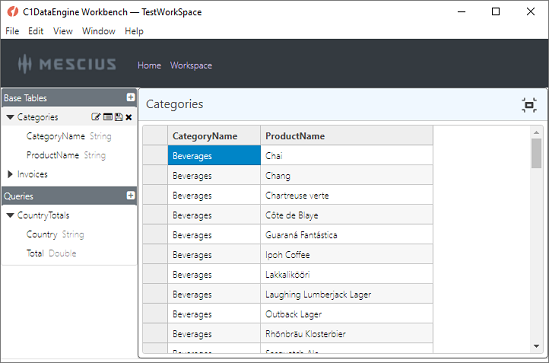Click scrollbar up arrow in data grid
This screenshot has width=549, height=363.
536,132
